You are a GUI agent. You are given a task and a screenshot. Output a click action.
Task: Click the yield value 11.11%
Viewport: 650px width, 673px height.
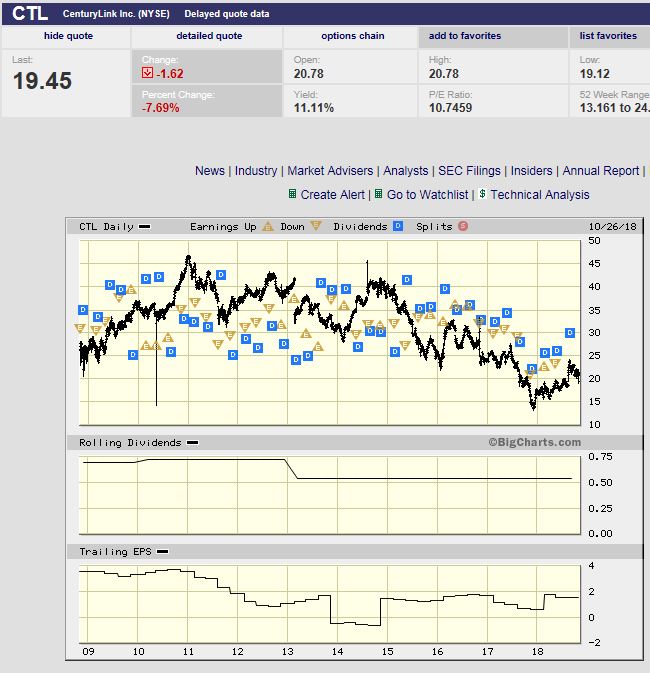coord(314,108)
